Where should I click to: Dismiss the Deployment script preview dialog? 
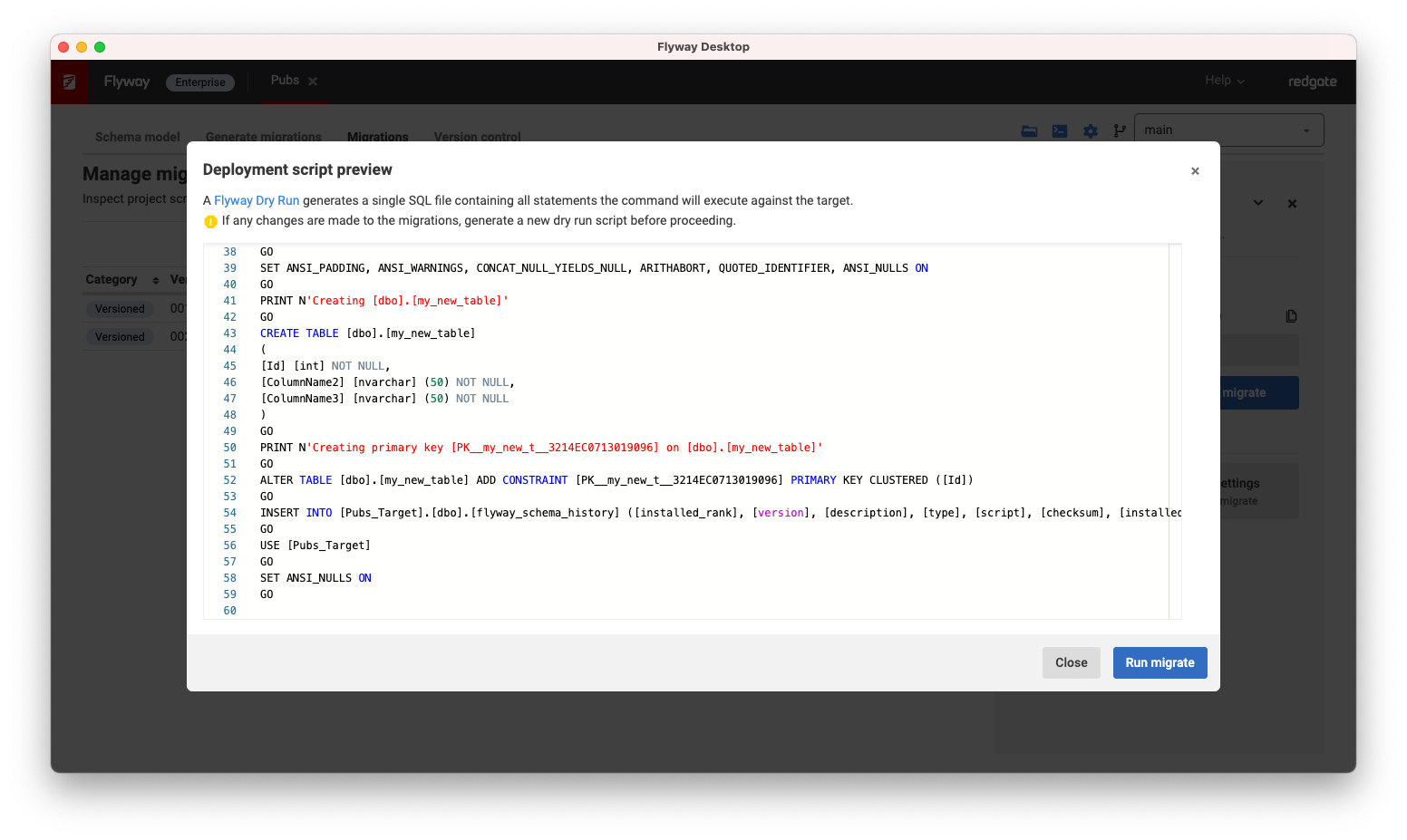[x=1195, y=171]
